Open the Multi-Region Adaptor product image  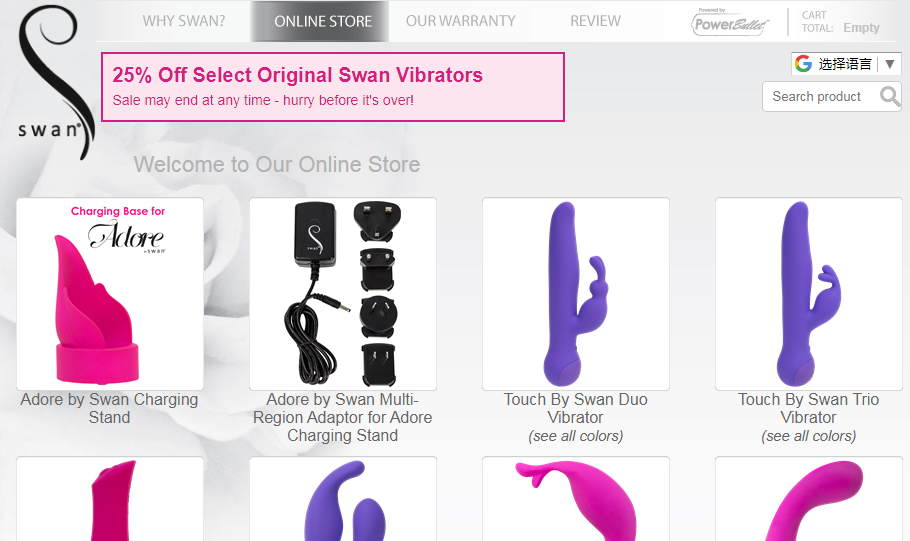coord(343,294)
